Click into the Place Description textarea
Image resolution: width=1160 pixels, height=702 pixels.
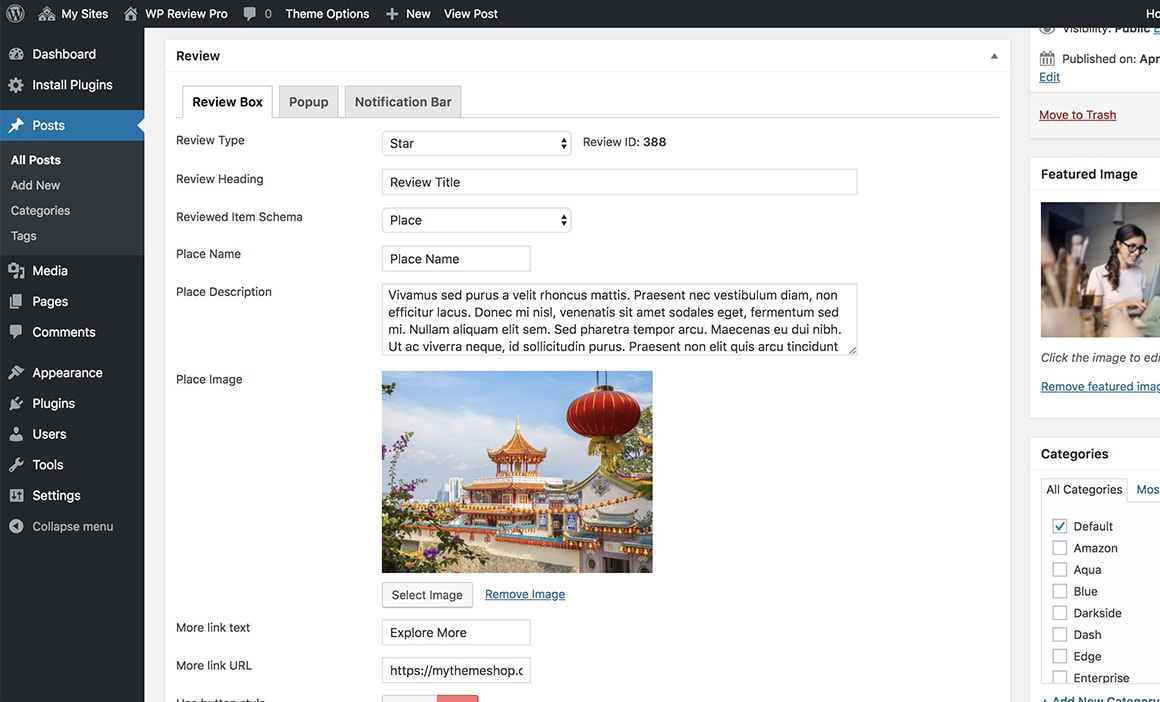[619, 320]
